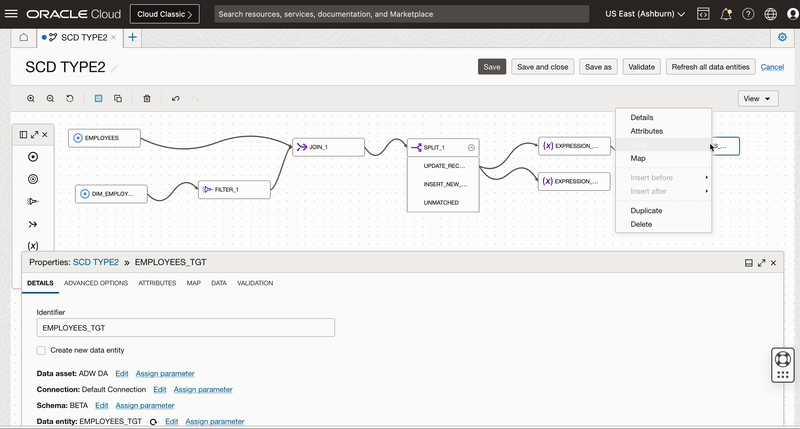Select the Filter operator in the palette
Screen dimensions: 800x429
tap(33, 201)
